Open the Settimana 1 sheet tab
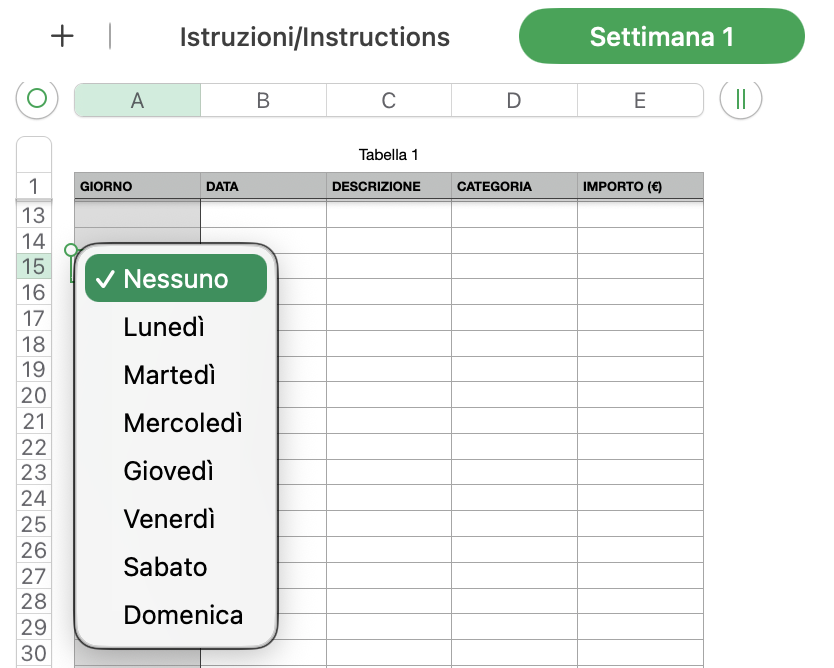Viewport: 834px width, 668px height. click(661, 37)
